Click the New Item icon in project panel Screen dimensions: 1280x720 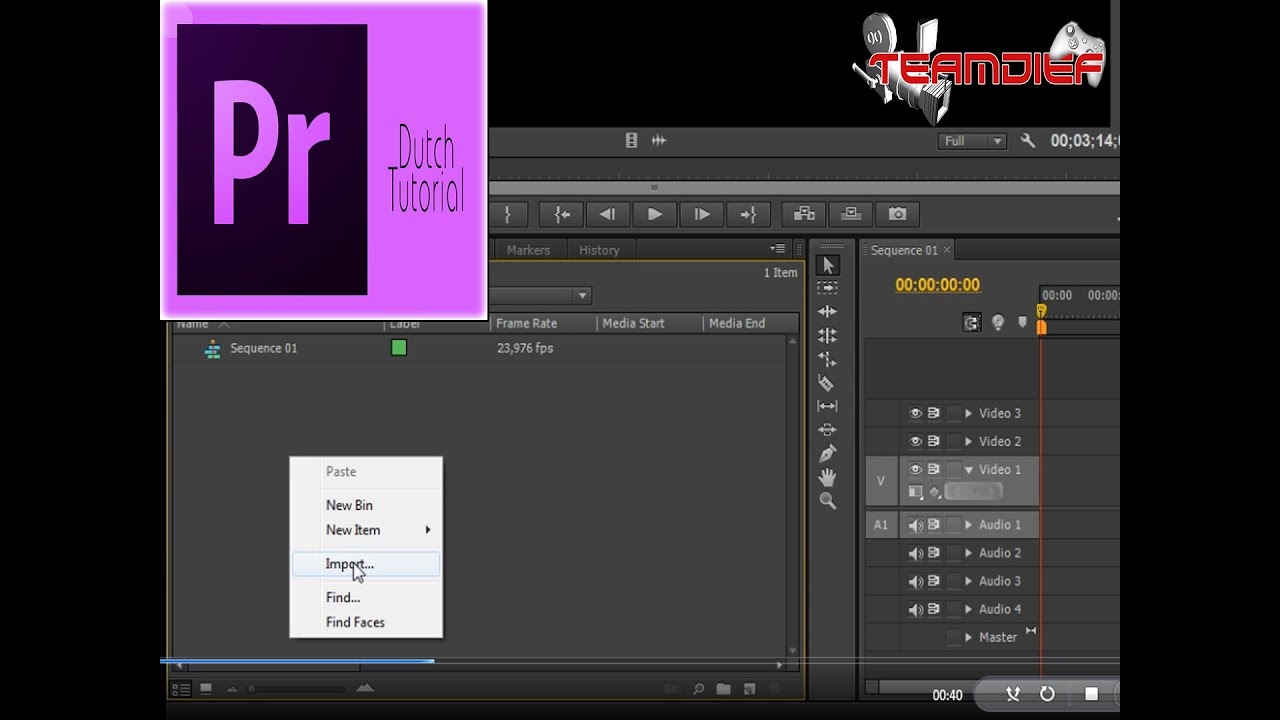[x=748, y=689]
